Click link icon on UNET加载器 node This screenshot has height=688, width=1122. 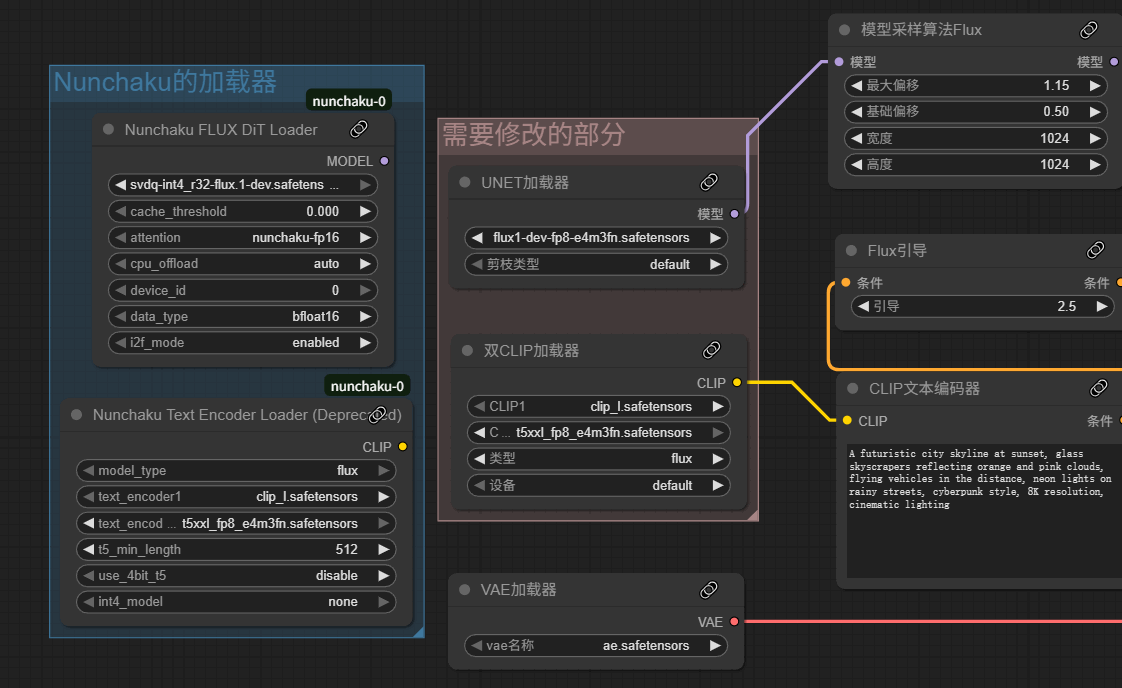[709, 182]
